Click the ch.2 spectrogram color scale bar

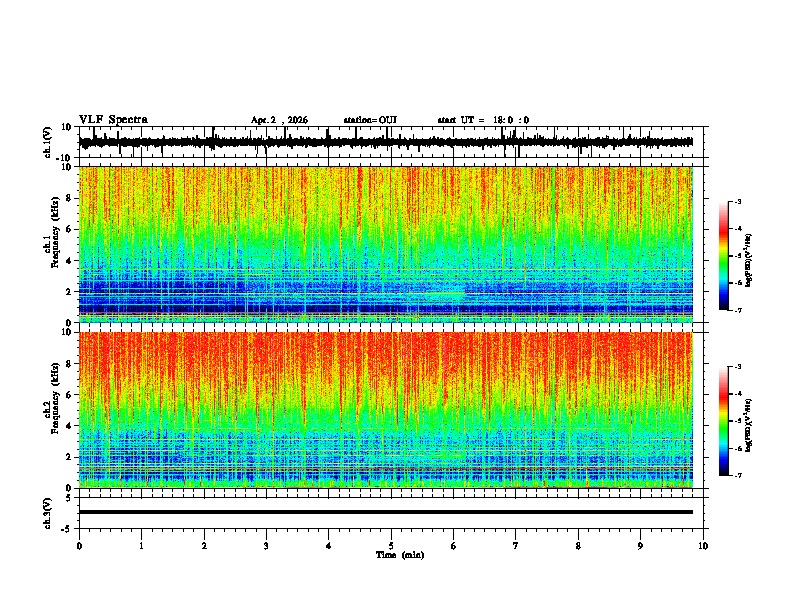724,421
